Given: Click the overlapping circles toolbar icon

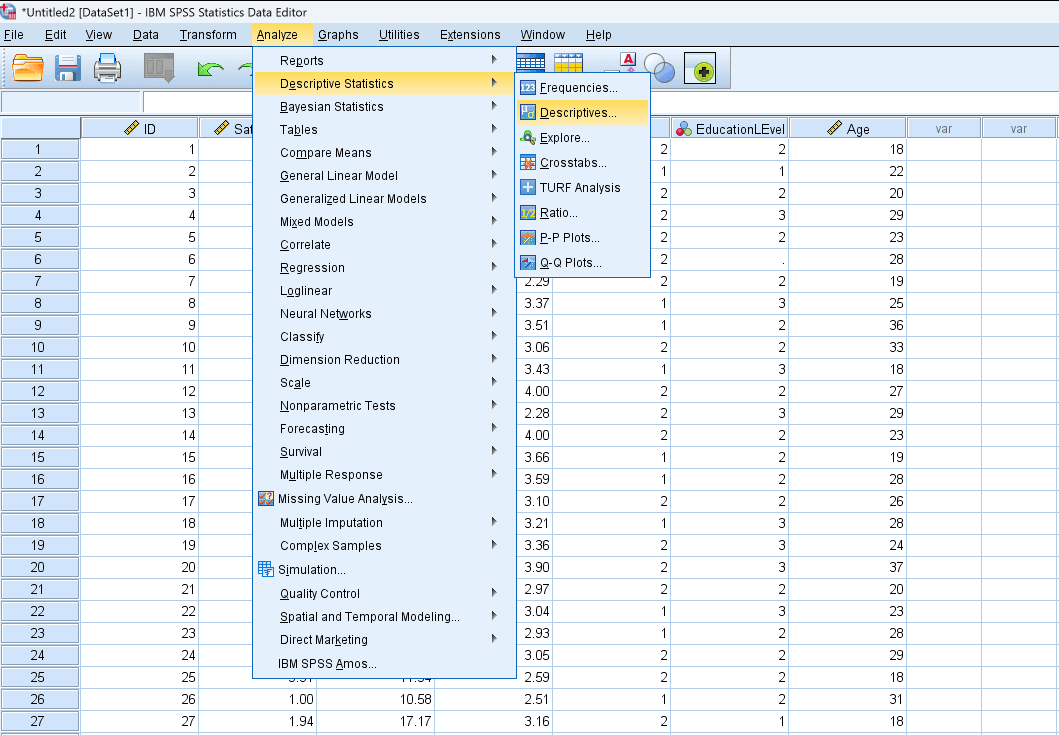Looking at the screenshot, I should pyautogui.click(x=660, y=68).
